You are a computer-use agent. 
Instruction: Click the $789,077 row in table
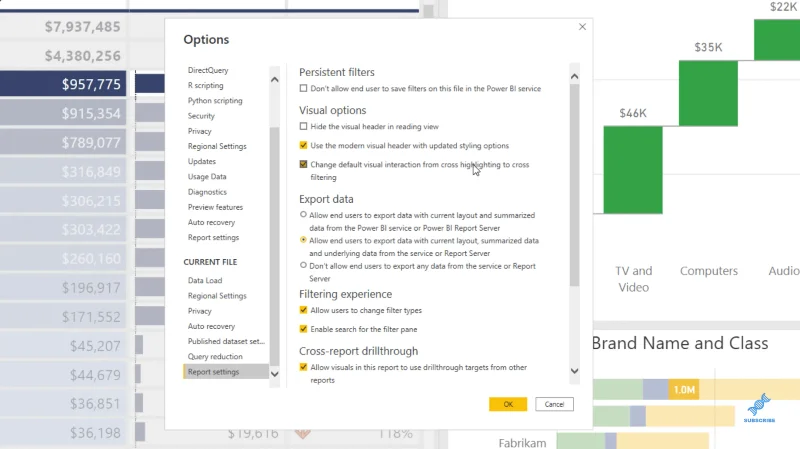pyautogui.click(x=63, y=142)
